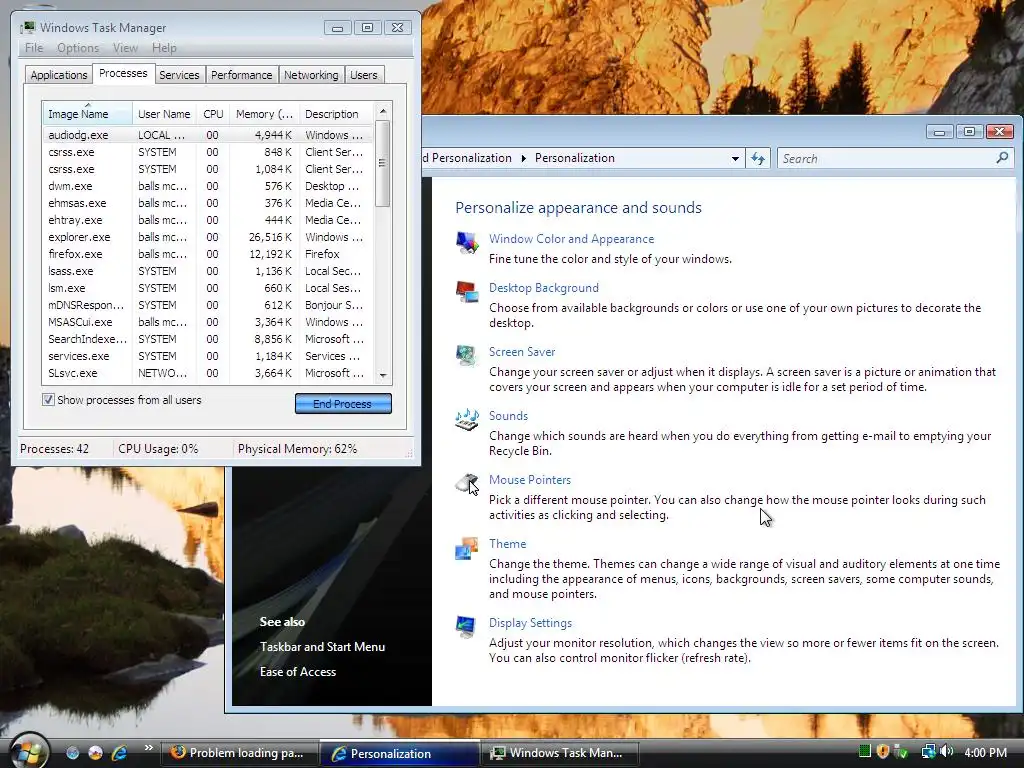Open Ease of Access link
1024x768 pixels.
click(x=298, y=671)
